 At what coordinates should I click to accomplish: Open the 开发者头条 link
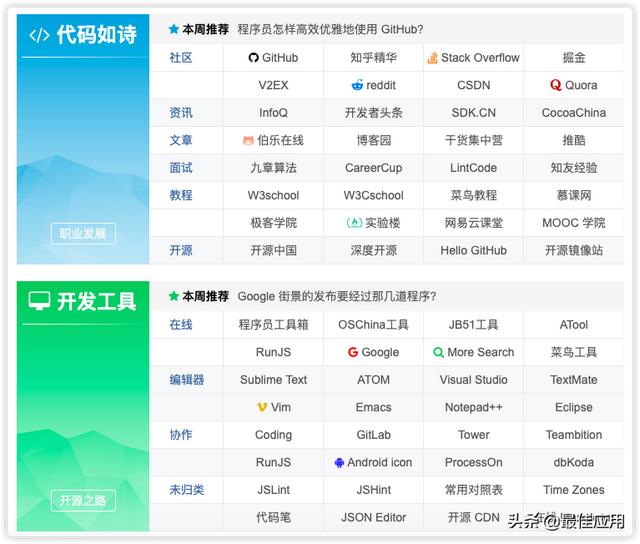[x=373, y=113]
